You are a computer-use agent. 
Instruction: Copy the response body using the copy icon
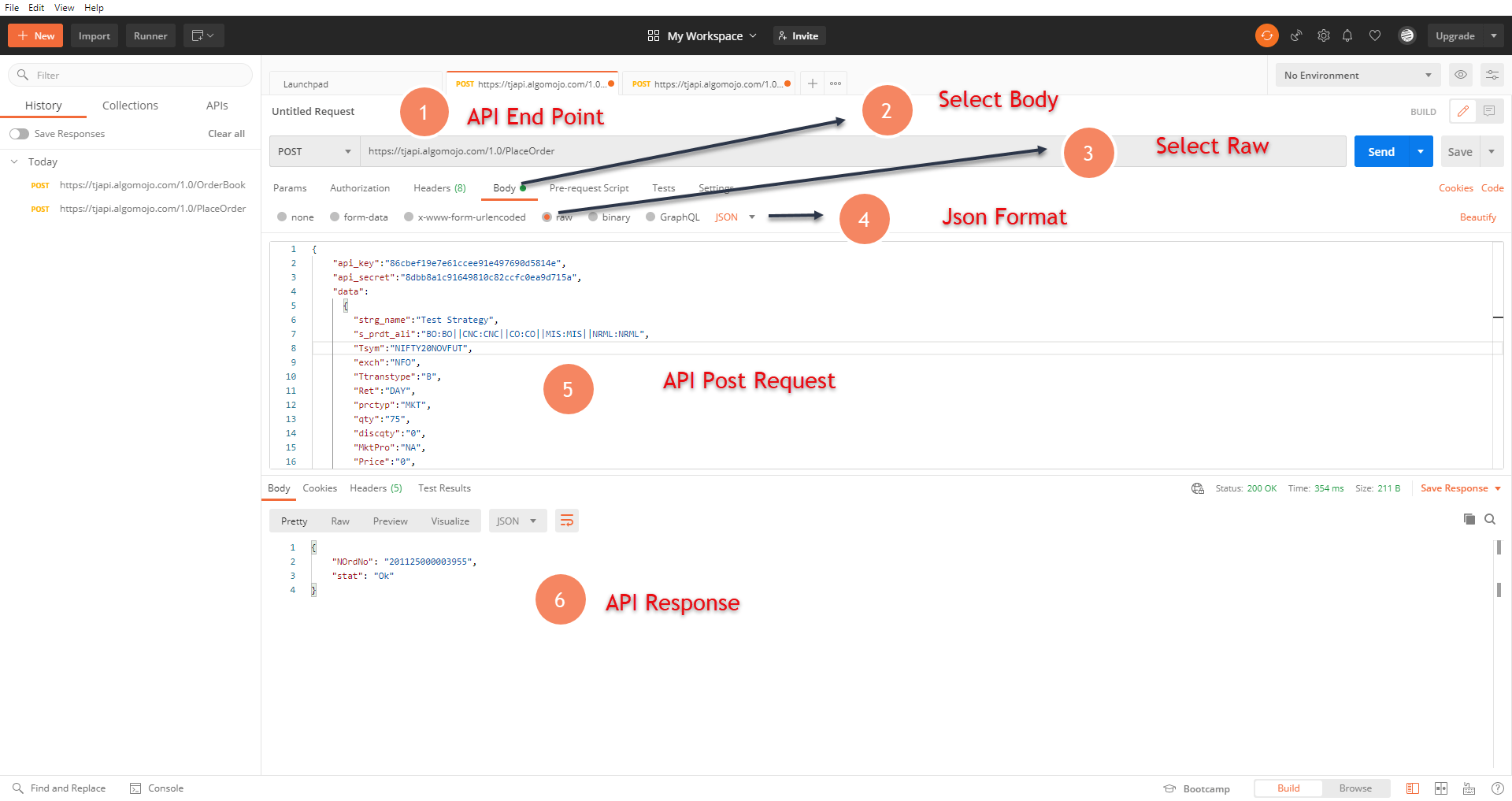[x=1468, y=520]
